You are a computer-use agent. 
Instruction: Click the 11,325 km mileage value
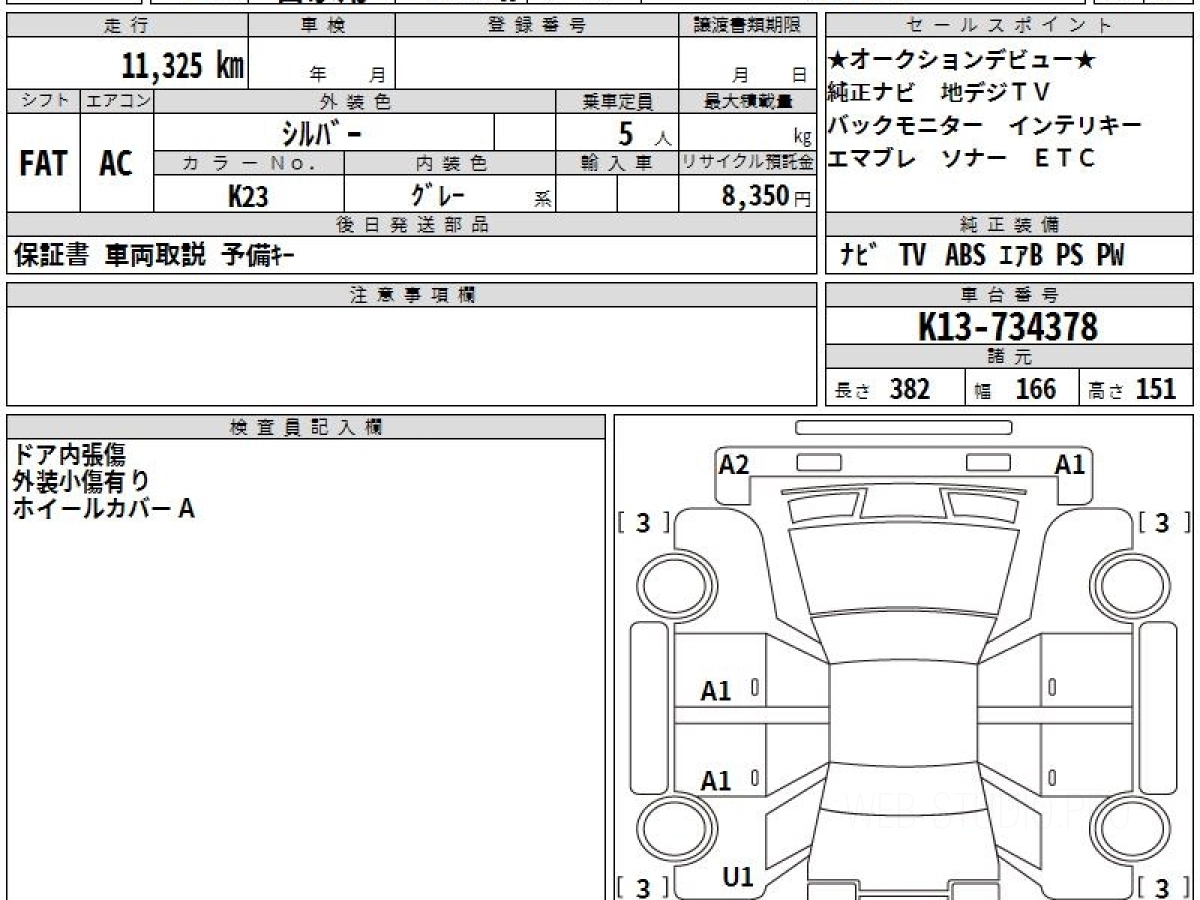click(182, 66)
